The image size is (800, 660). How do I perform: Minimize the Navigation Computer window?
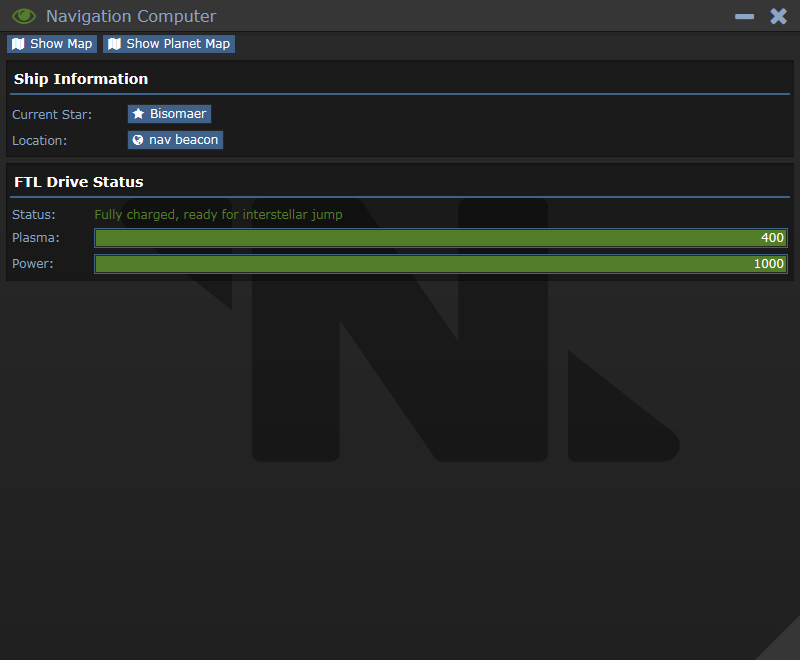(744, 17)
